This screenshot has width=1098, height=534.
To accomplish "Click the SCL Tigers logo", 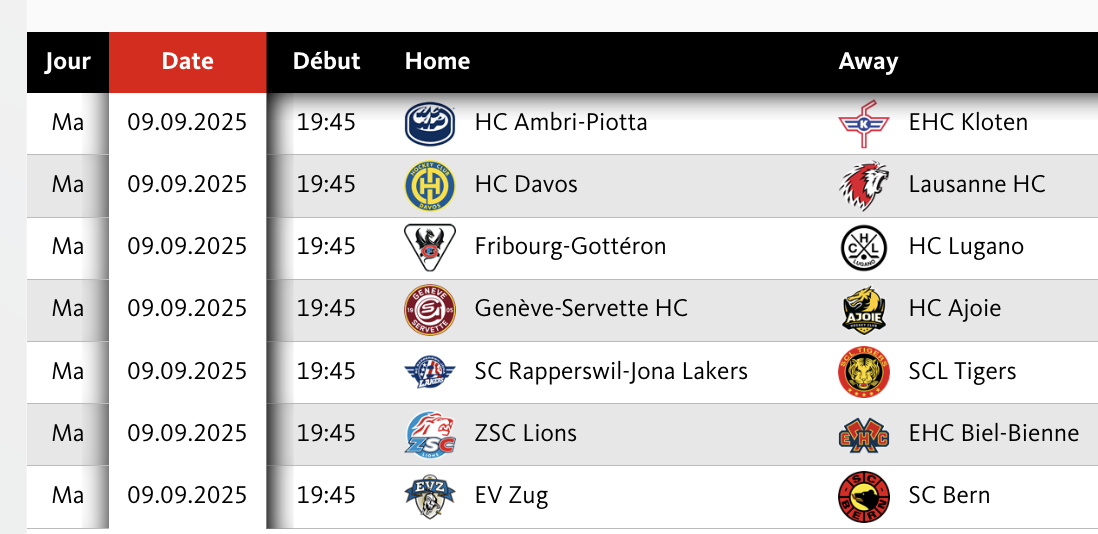I will tap(863, 372).
